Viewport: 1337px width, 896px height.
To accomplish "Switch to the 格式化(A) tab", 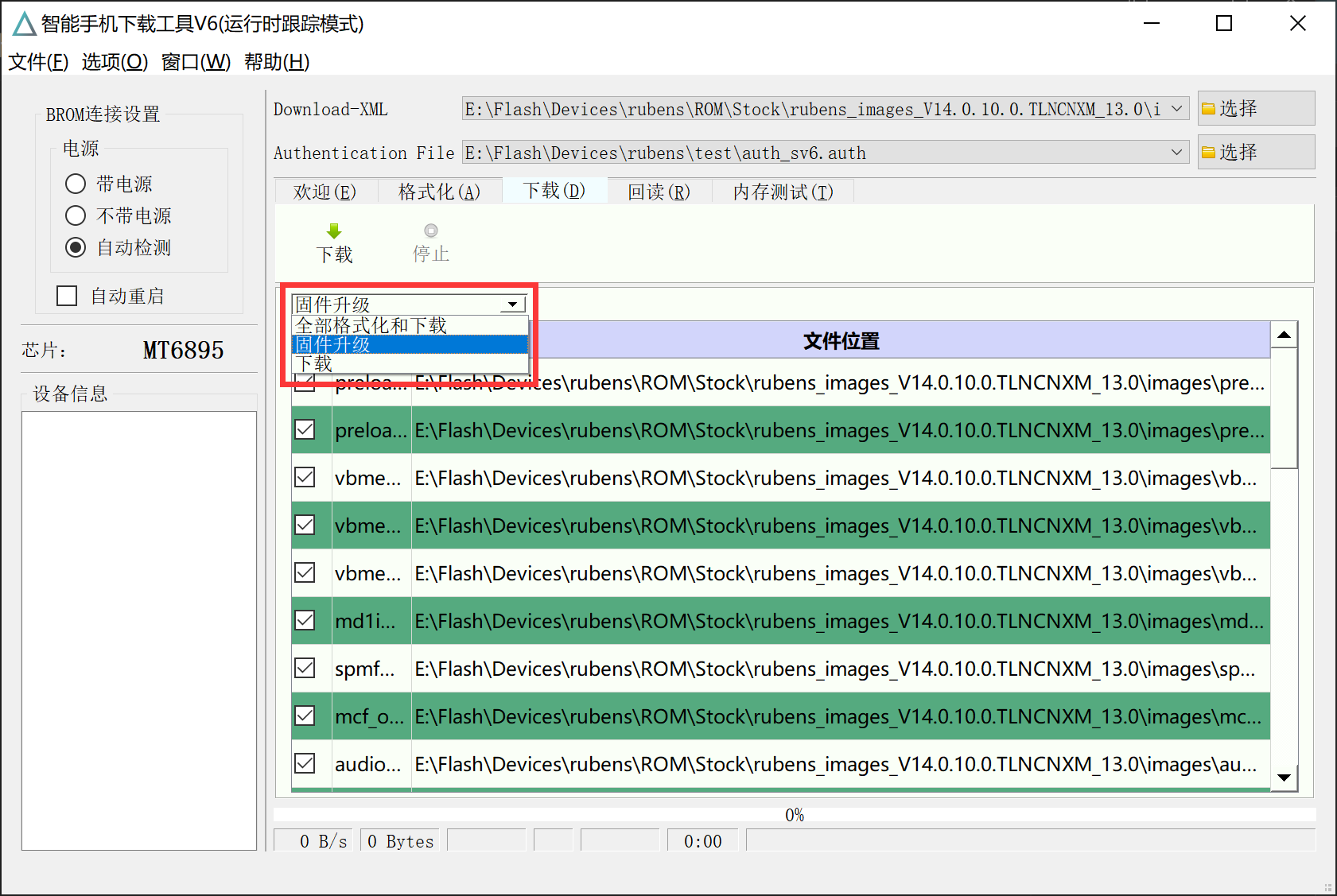I will point(439,192).
